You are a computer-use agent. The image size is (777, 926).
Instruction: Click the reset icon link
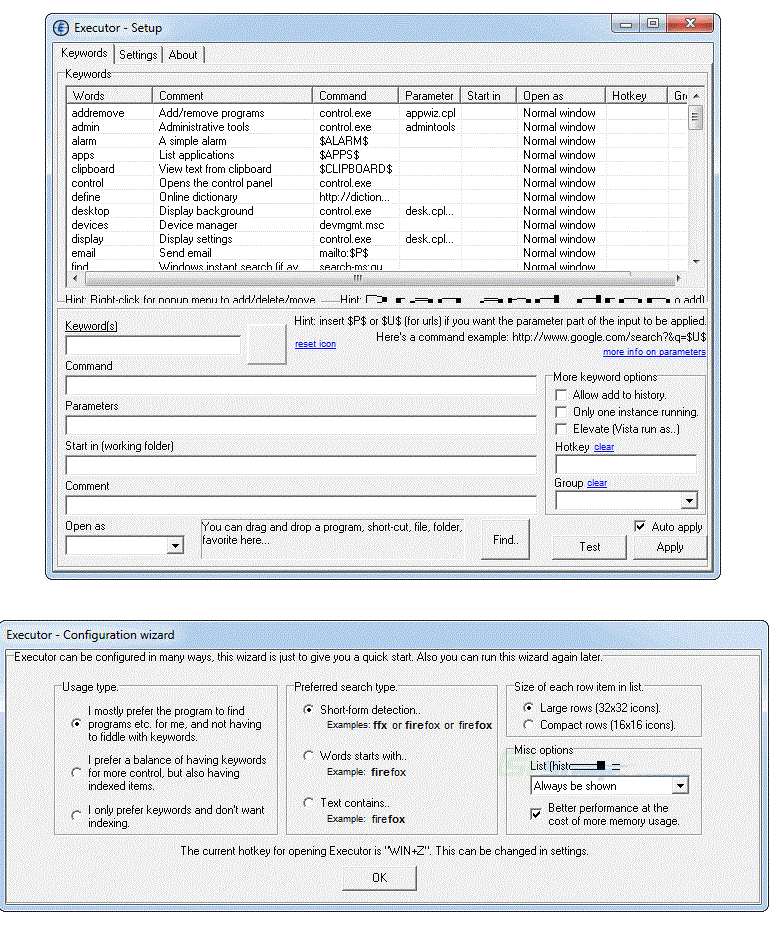coord(315,344)
